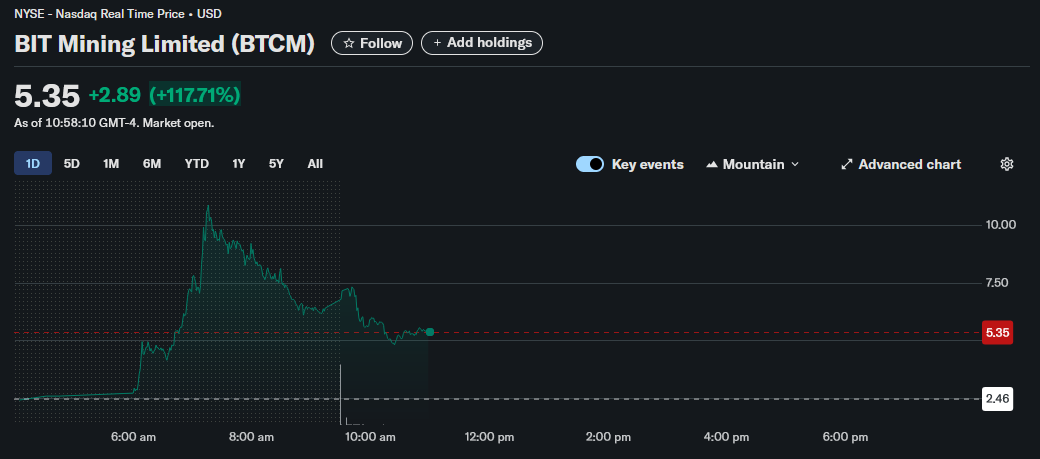Switch to the 5Y time range
The image size is (1040, 459).
coord(277,163)
